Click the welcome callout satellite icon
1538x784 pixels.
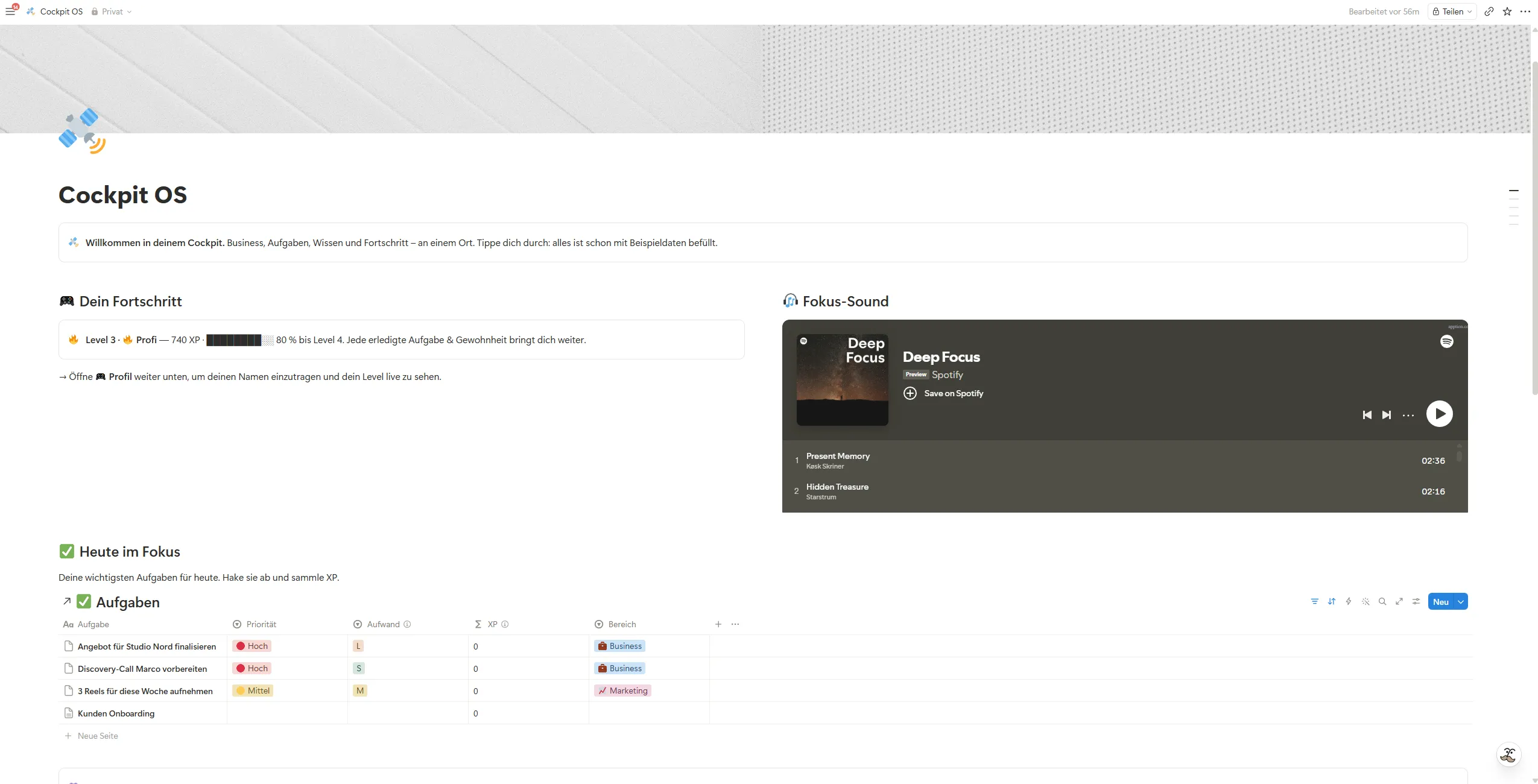tap(74, 242)
